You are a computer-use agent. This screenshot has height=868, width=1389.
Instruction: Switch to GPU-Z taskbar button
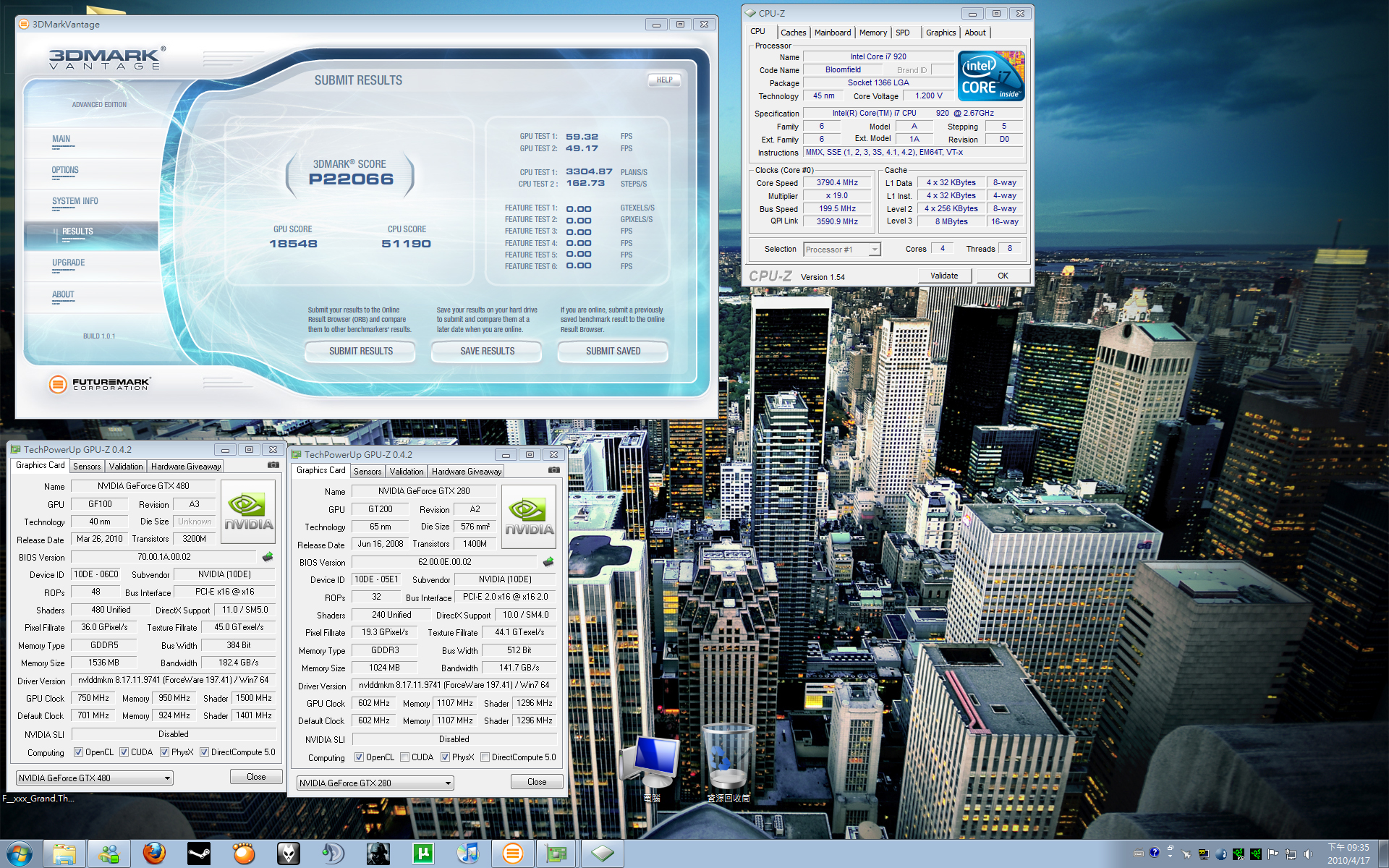(x=556, y=854)
